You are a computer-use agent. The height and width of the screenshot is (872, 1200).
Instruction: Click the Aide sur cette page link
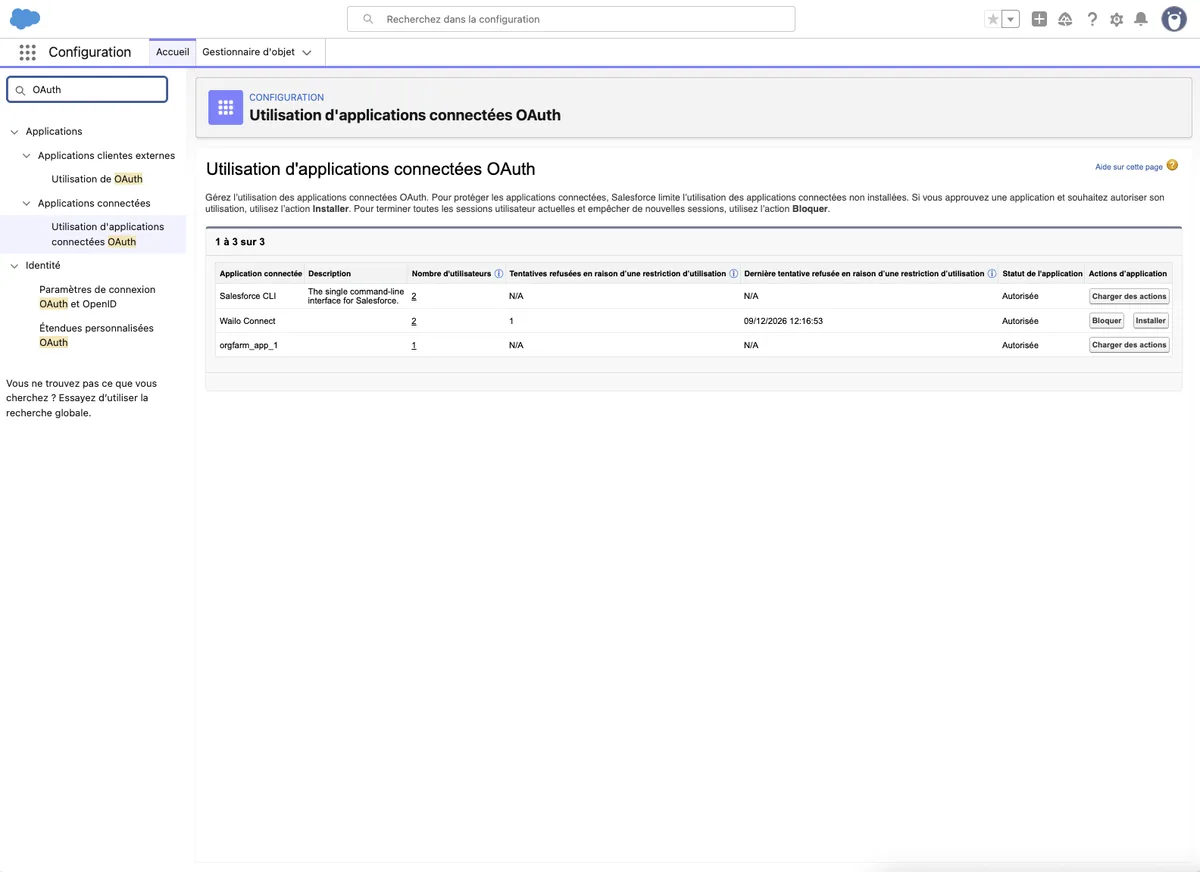[x=1129, y=167]
